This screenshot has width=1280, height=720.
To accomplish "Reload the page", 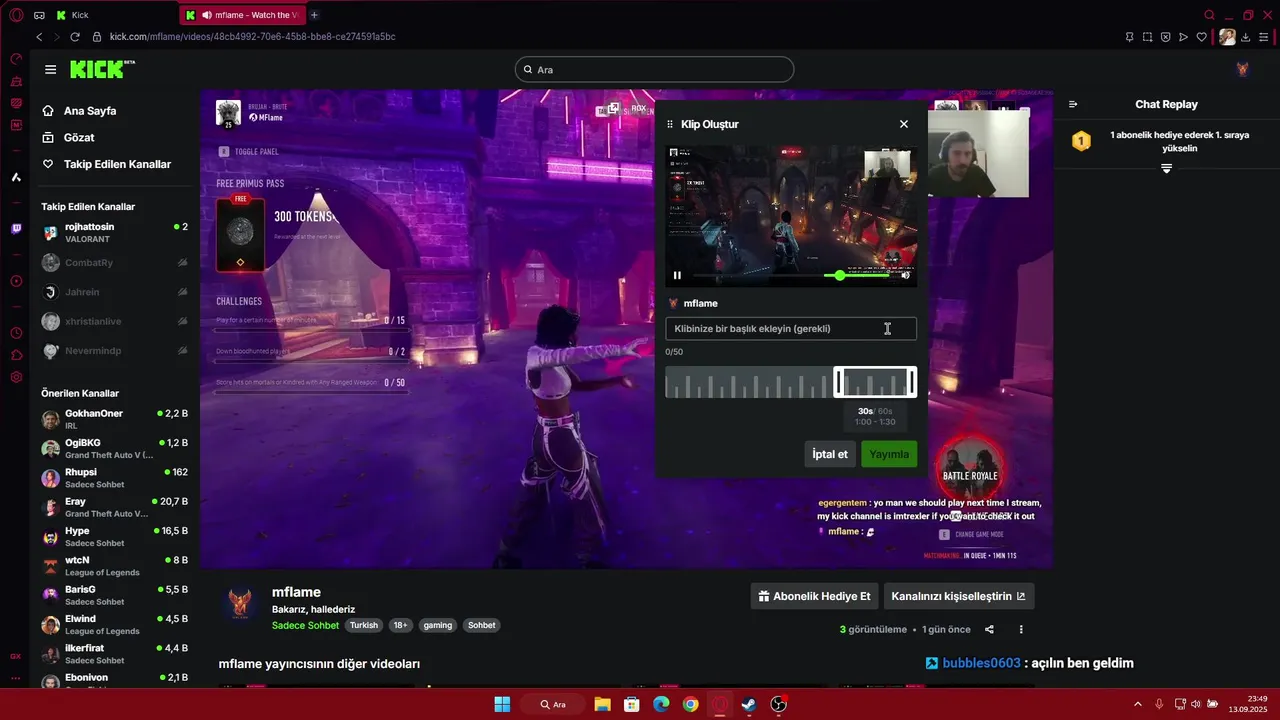I will tap(75, 37).
